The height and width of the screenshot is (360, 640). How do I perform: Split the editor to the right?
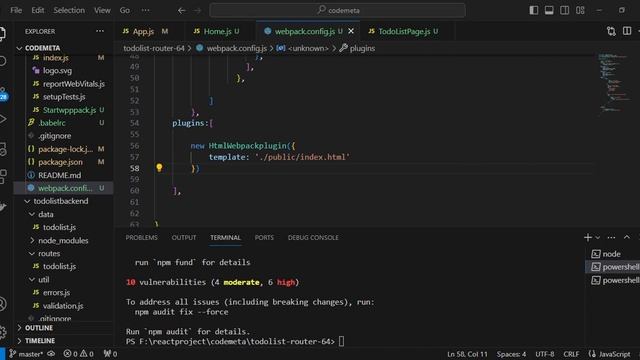coord(627,31)
